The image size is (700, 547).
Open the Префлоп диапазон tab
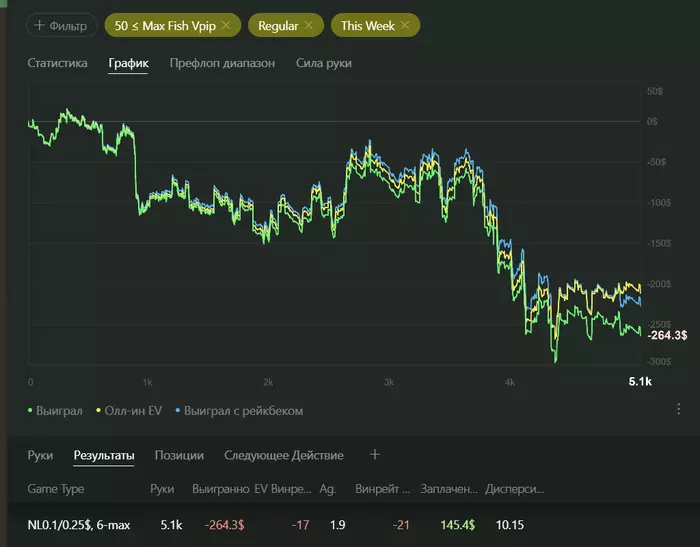tap(222, 63)
